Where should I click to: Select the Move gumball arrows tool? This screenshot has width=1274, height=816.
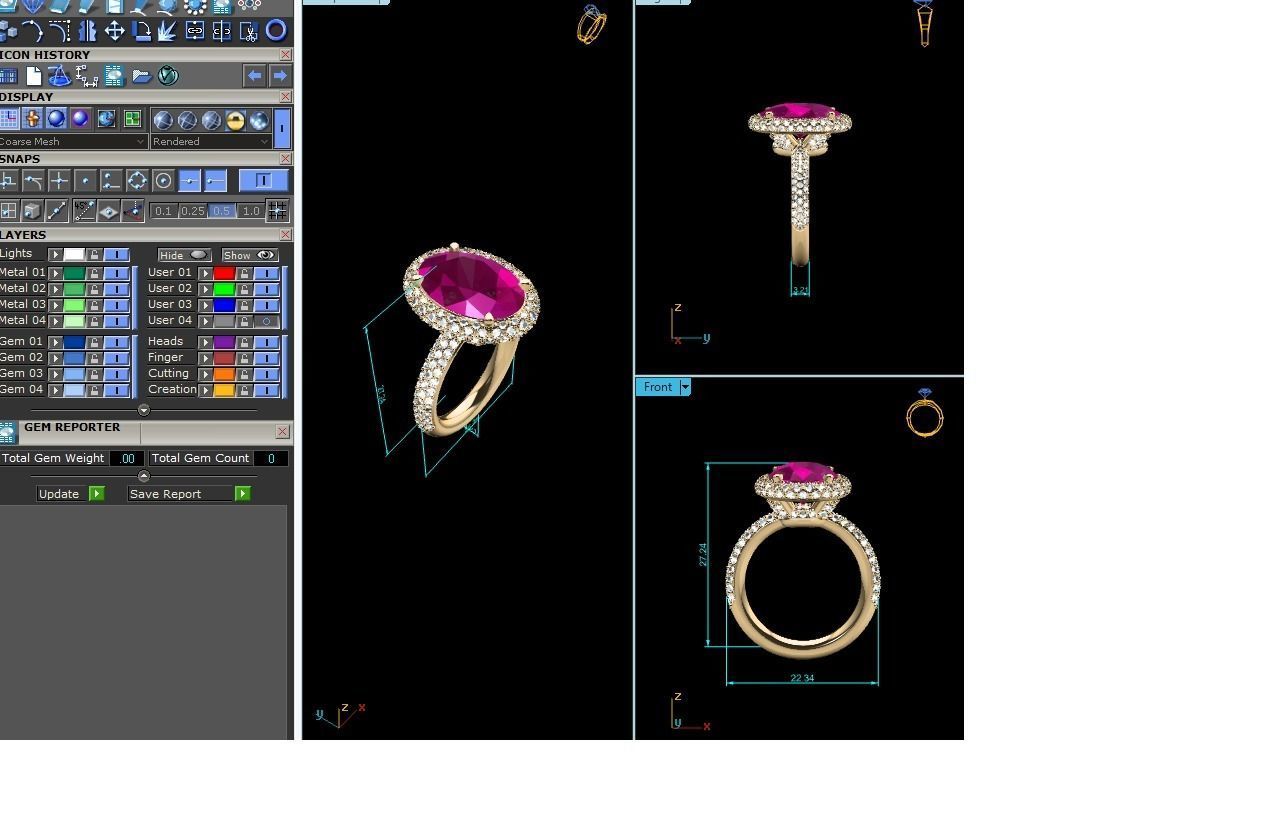click(115, 30)
